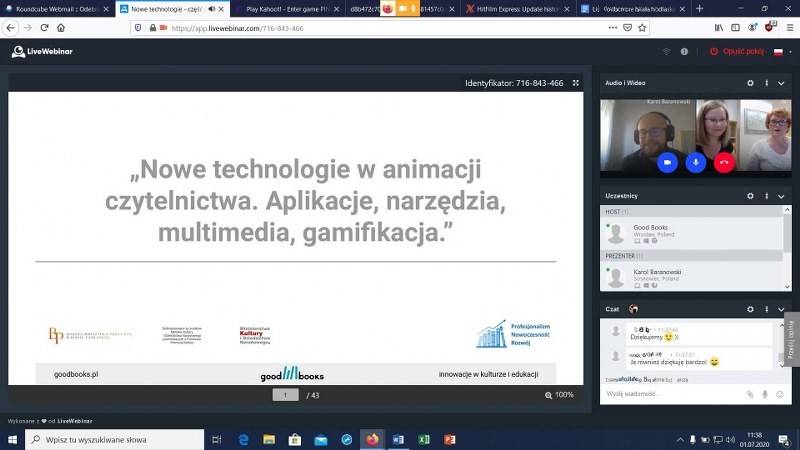Viewport: 800px width, 450px height.
Task: Mute the microphone using the blue mic button
Action: point(696,161)
